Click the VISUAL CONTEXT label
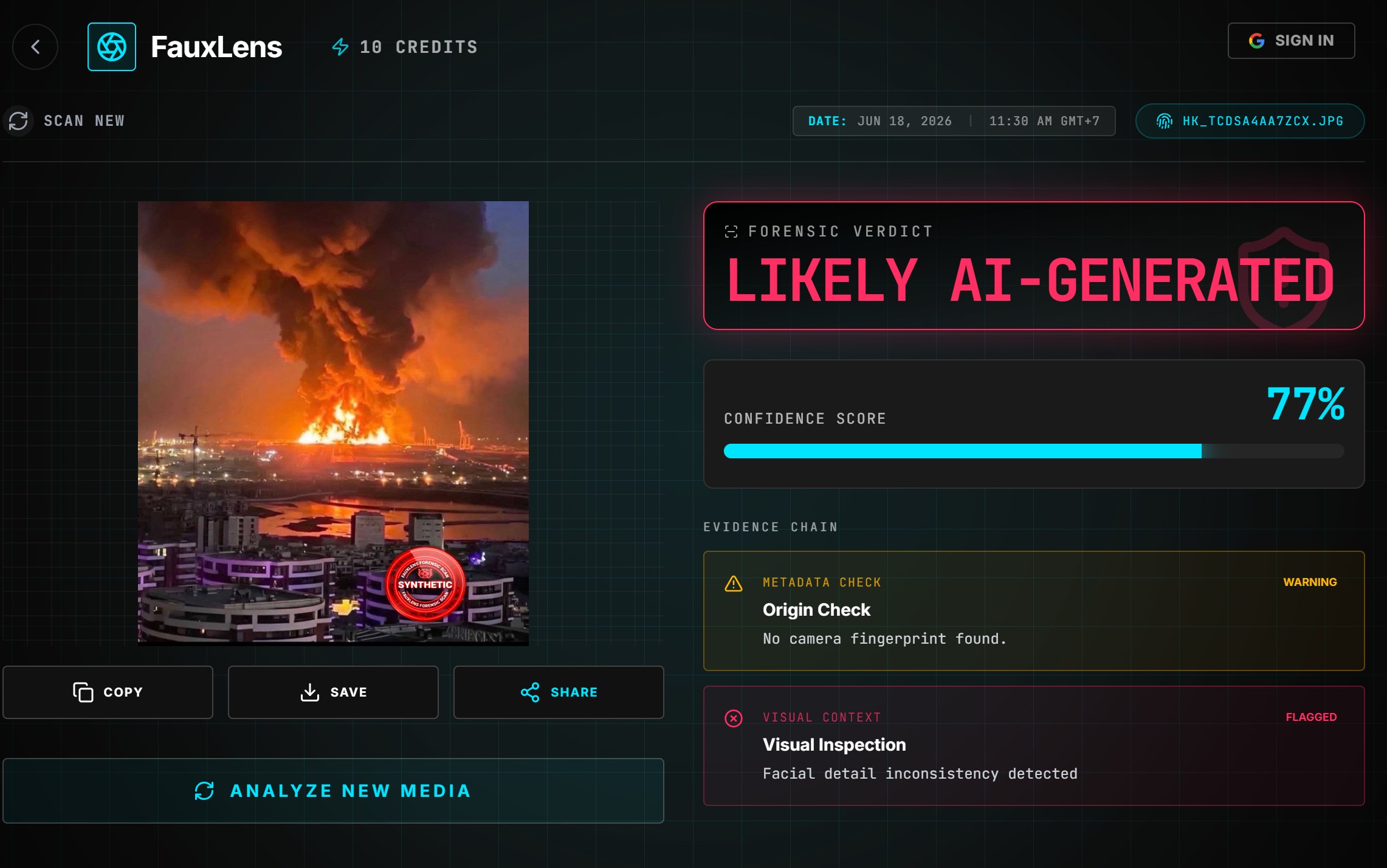 point(822,717)
